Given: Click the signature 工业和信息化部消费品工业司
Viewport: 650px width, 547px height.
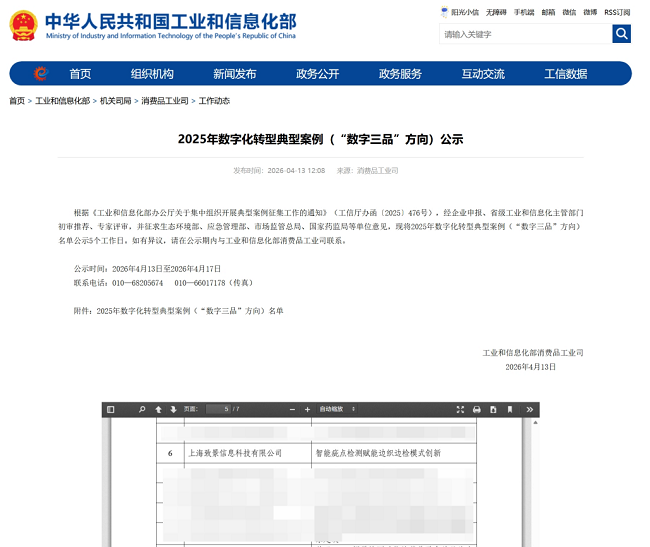Looking at the screenshot, I should [533, 353].
